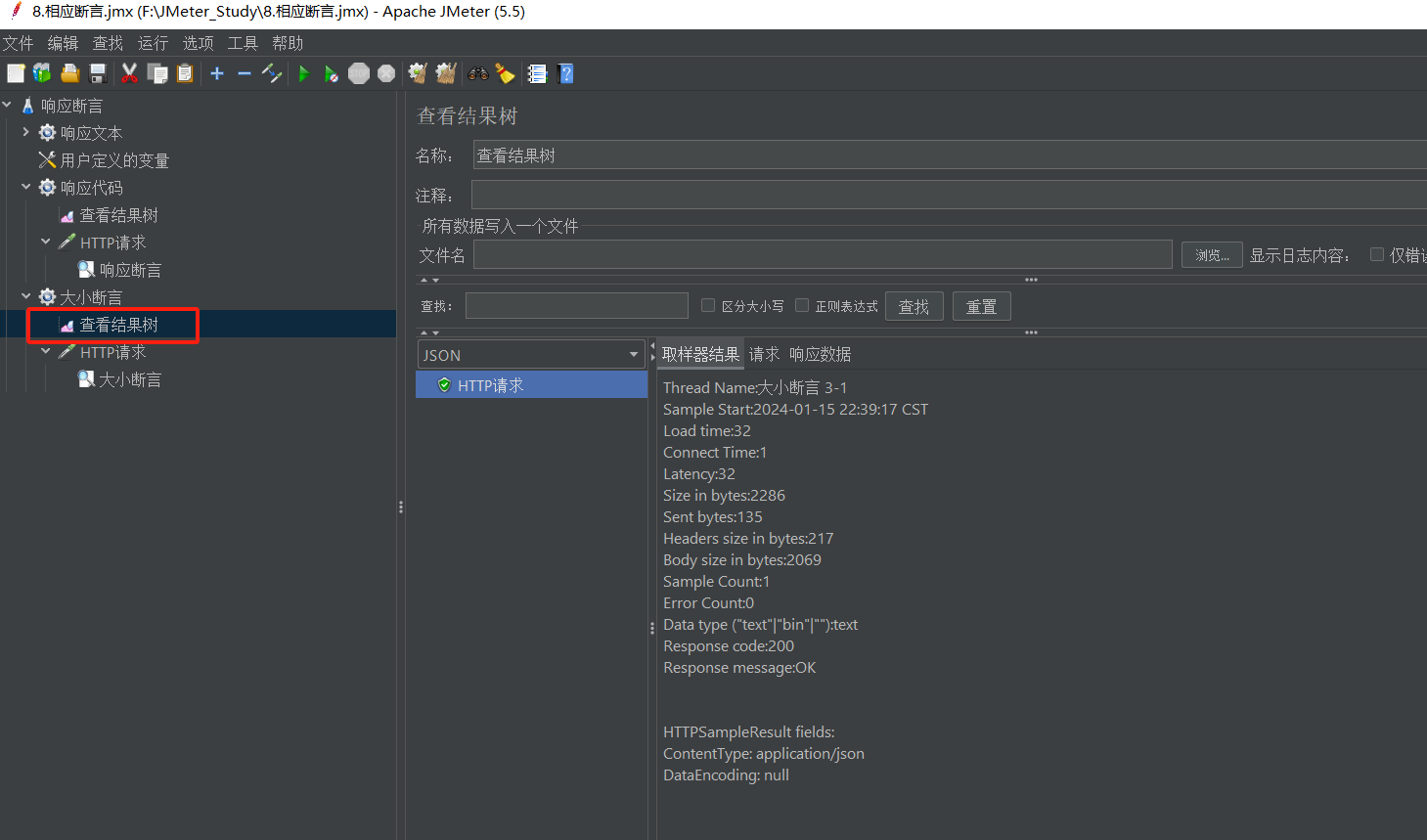1427x840 pixels.
Task: Click the New test plan icon
Action: tap(16, 73)
